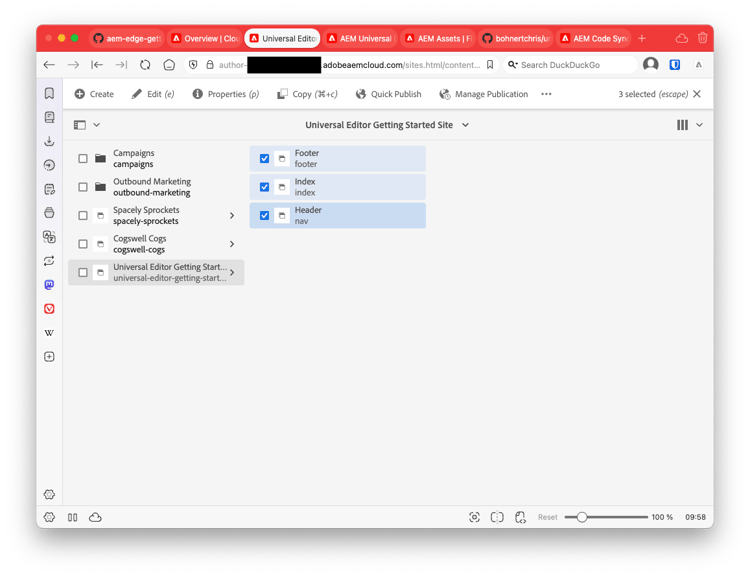Uncheck the Header nav checkbox

click(x=264, y=215)
